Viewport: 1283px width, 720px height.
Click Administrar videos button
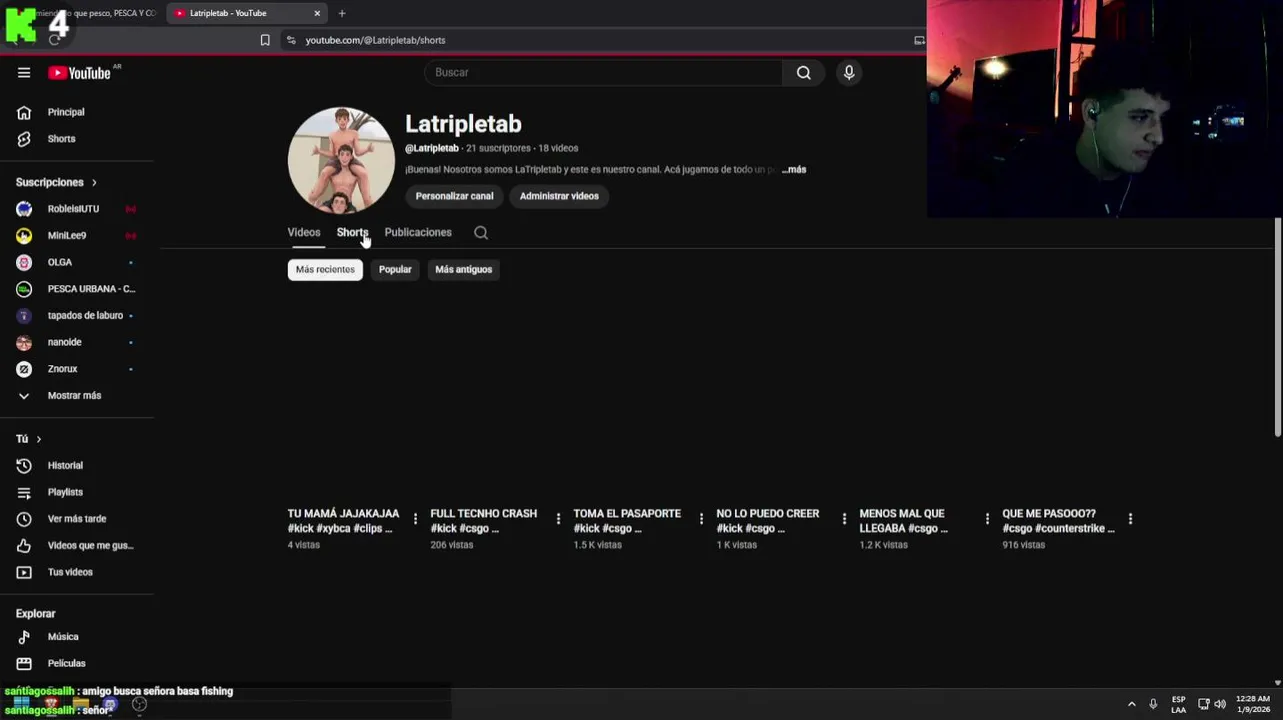(x=559, y=196)
